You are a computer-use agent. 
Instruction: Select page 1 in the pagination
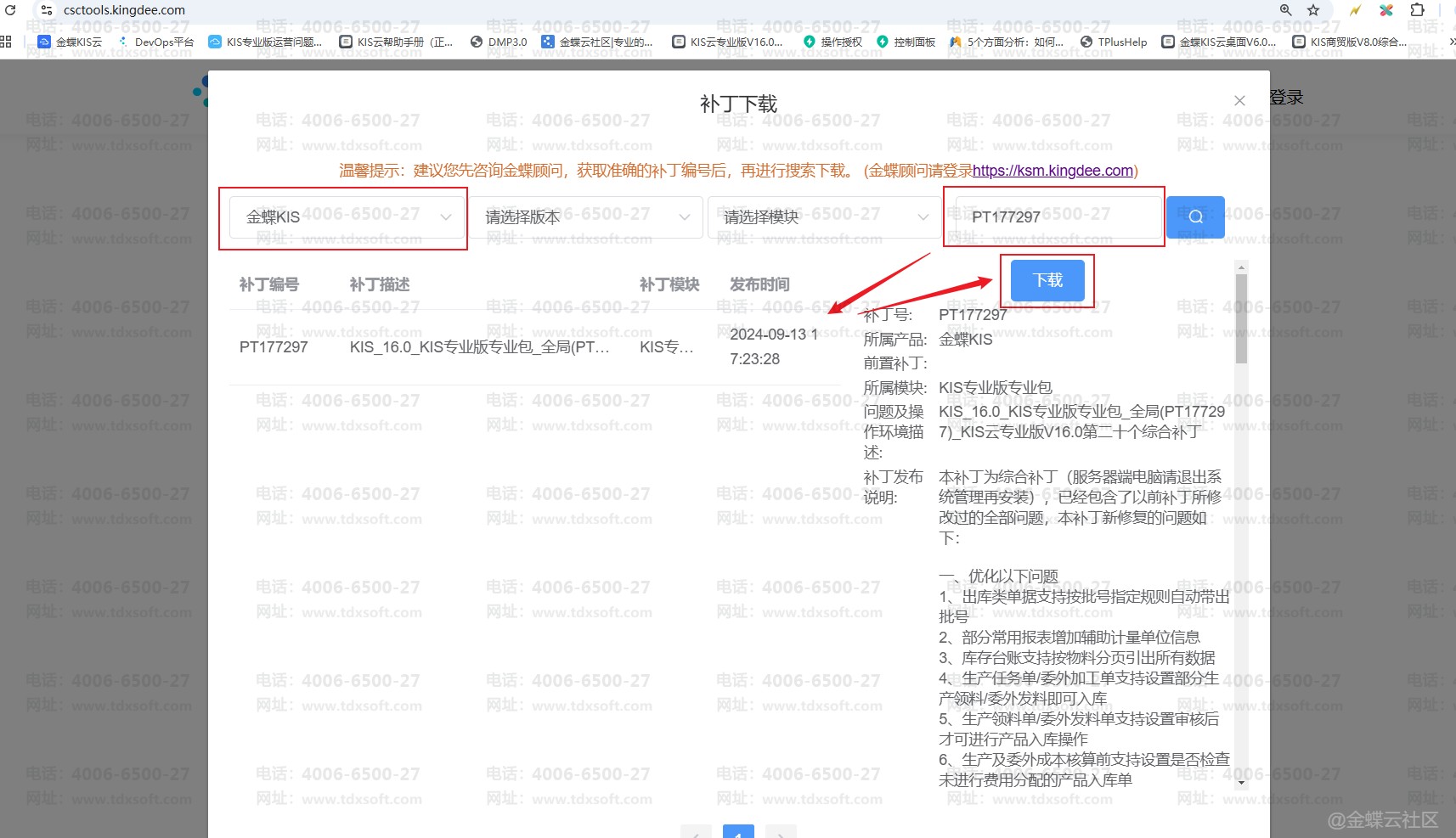click(738, 832)
